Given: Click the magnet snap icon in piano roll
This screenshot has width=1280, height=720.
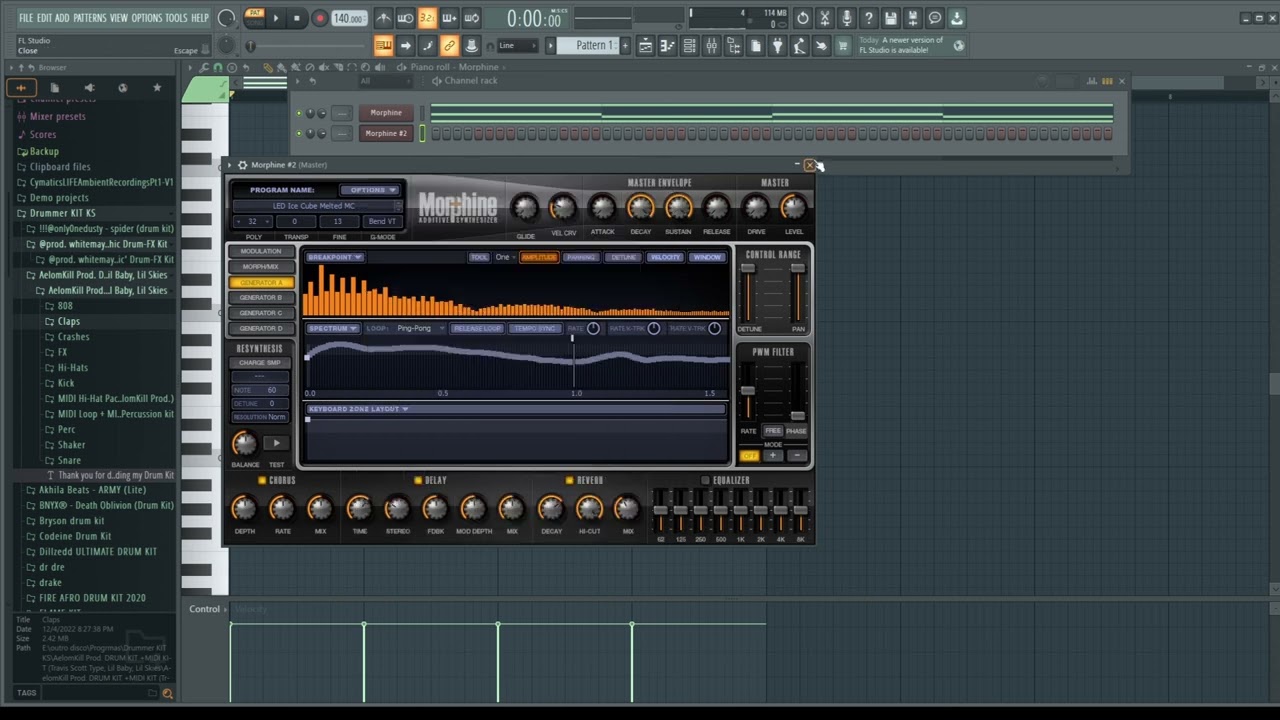Looking at the screenshot, I should pos(218,67).
